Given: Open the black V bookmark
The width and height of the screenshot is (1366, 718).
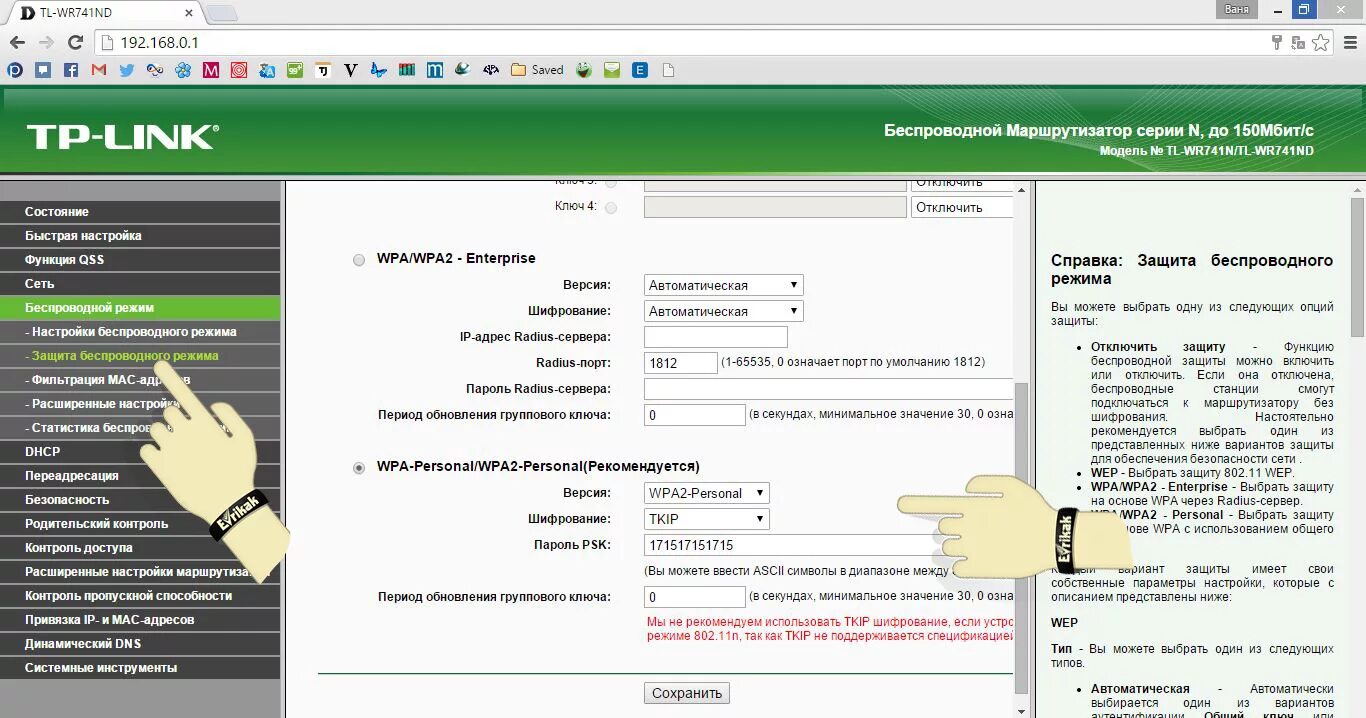Looking at the screenshot, I should point(350,70).
